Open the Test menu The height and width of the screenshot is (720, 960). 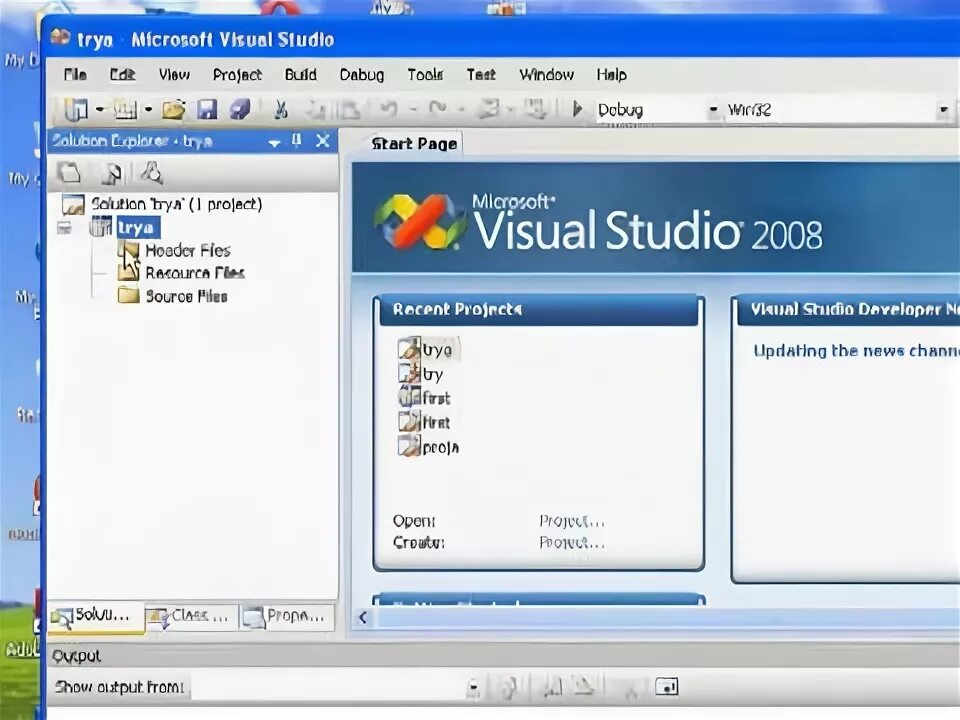[481, 75]
